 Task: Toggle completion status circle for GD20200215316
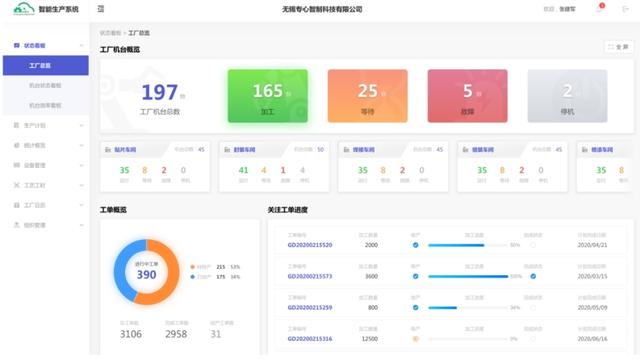[533, 339]
